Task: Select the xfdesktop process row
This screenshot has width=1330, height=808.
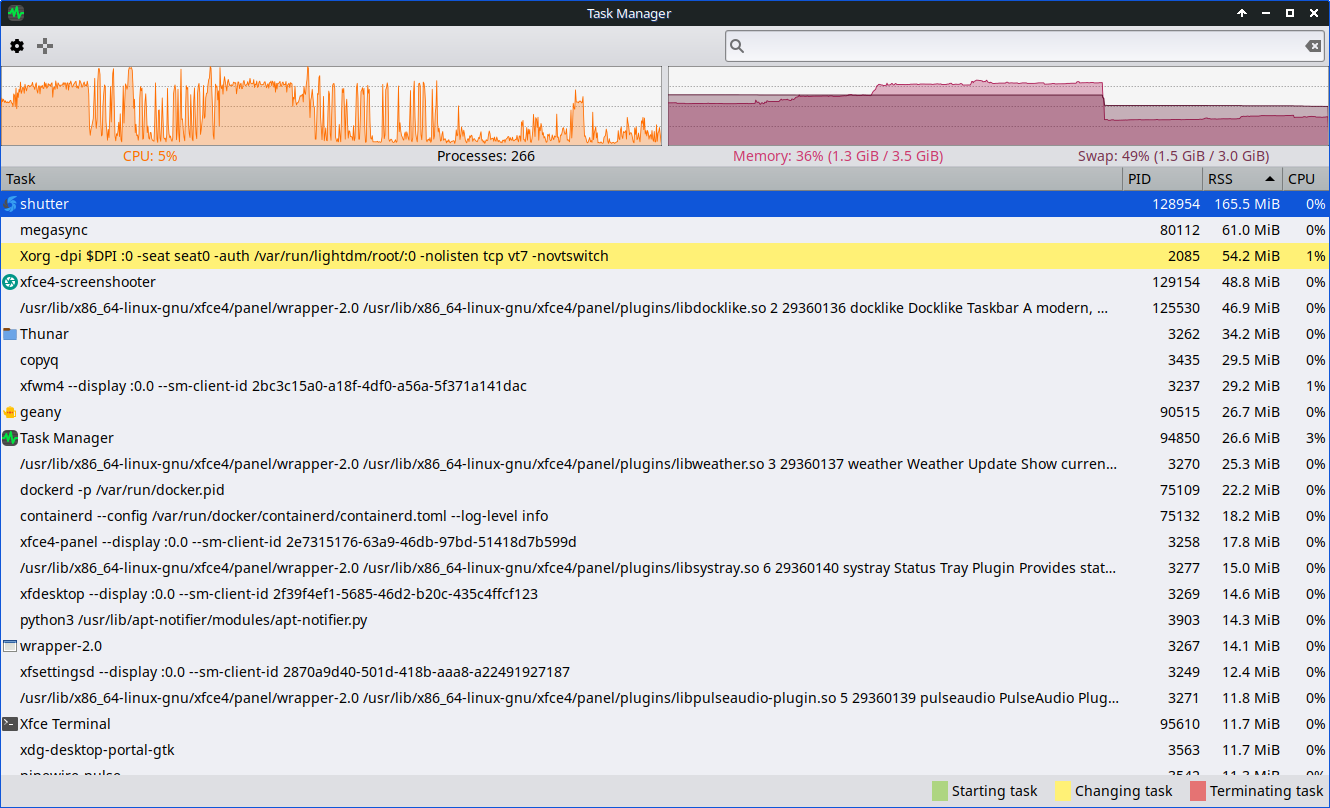Action: (x=665, y=594)
